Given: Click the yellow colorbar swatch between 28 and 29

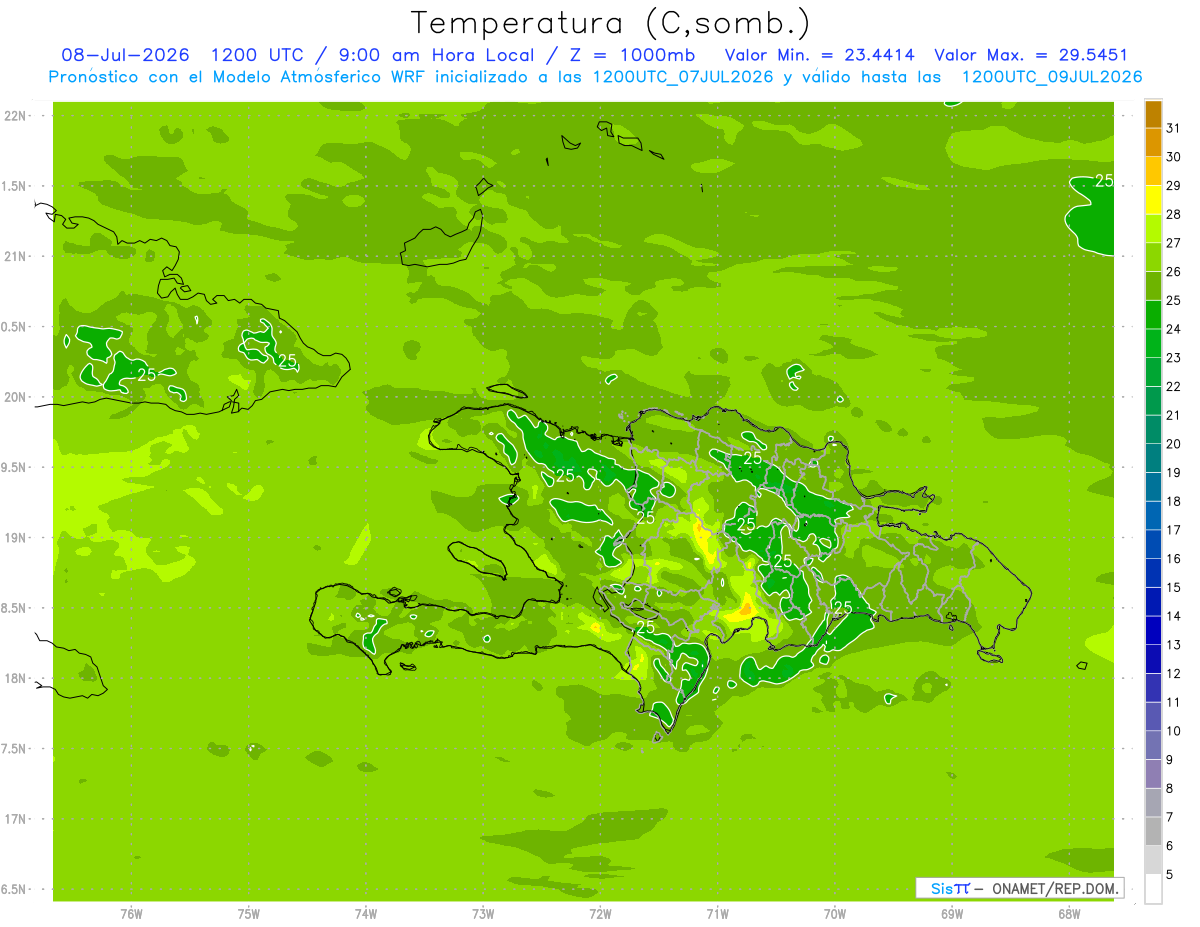Looking at the screenshot, I should point(1153,199).
